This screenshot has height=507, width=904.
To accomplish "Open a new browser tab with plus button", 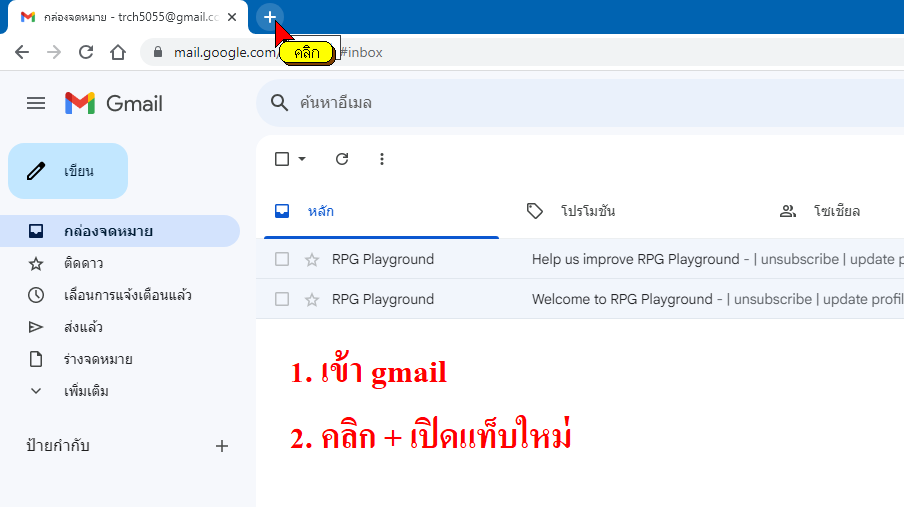I will (269, 17).
